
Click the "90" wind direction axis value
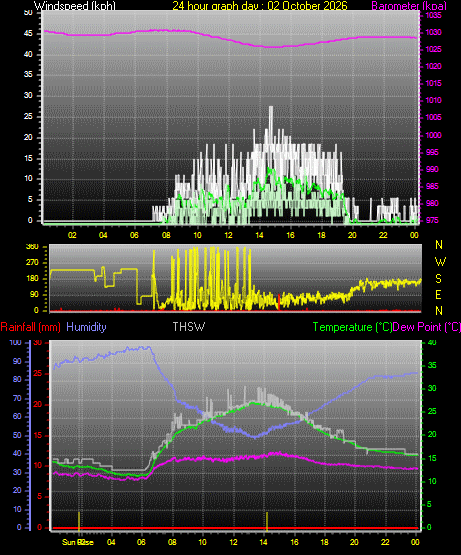tap(34, 294)
